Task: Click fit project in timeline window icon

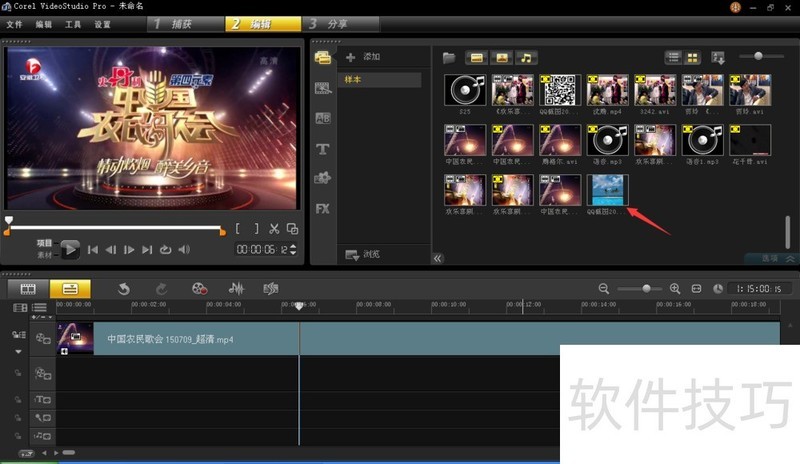Action: (697, 288)
